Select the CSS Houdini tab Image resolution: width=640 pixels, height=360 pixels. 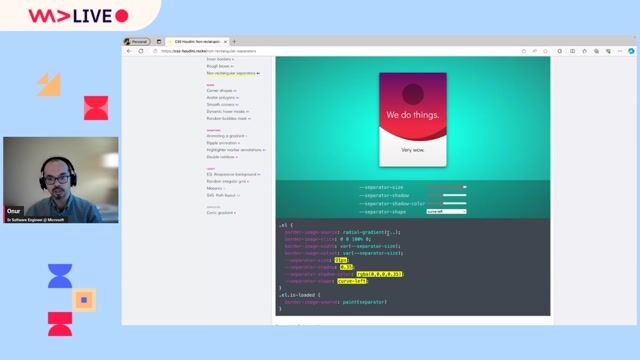pyautogui.click(x=198, y=42)
